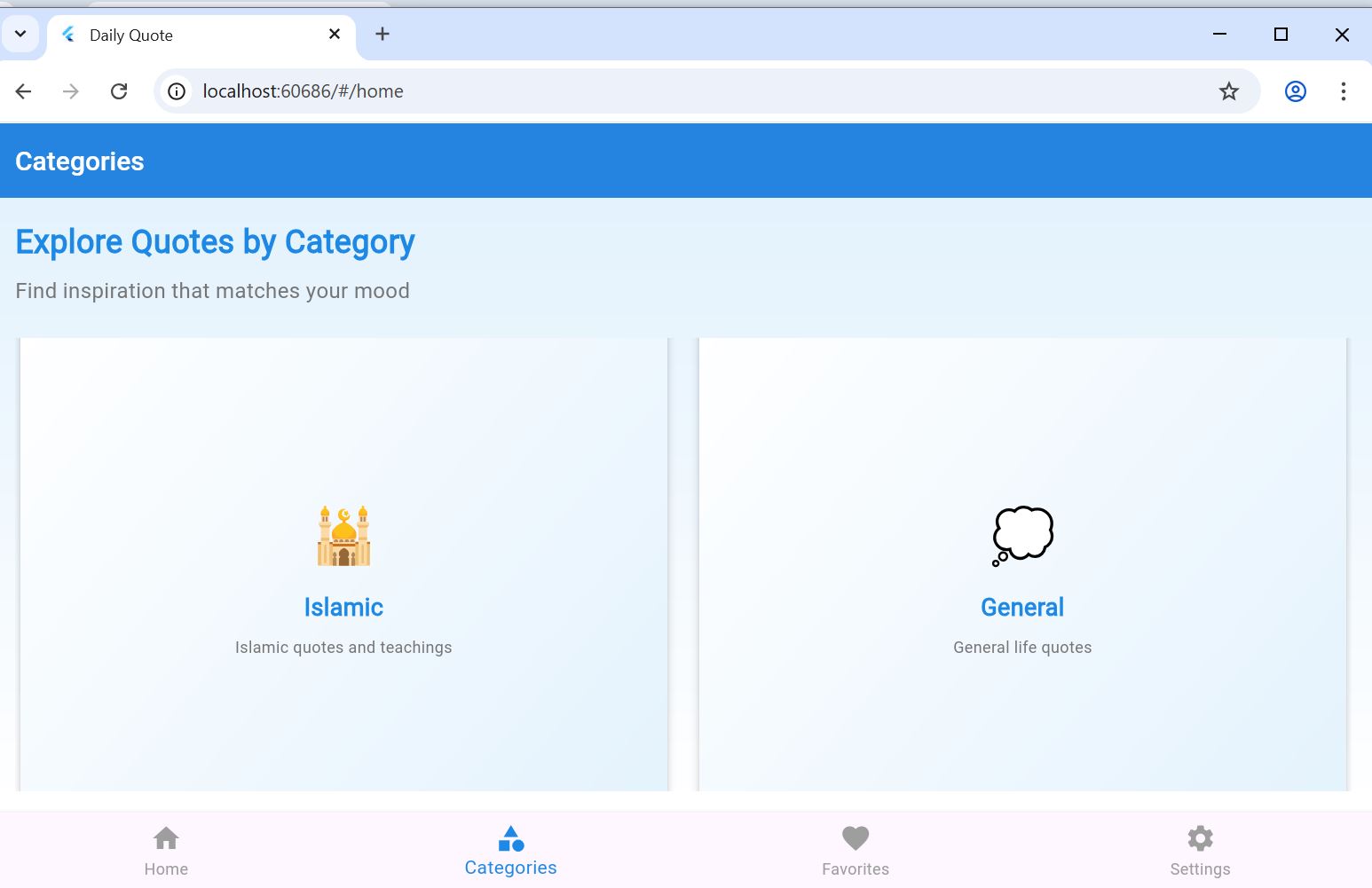The image size is (1372, 888).
Task: Open the General category title link
Action: [x=1022, y=608]
